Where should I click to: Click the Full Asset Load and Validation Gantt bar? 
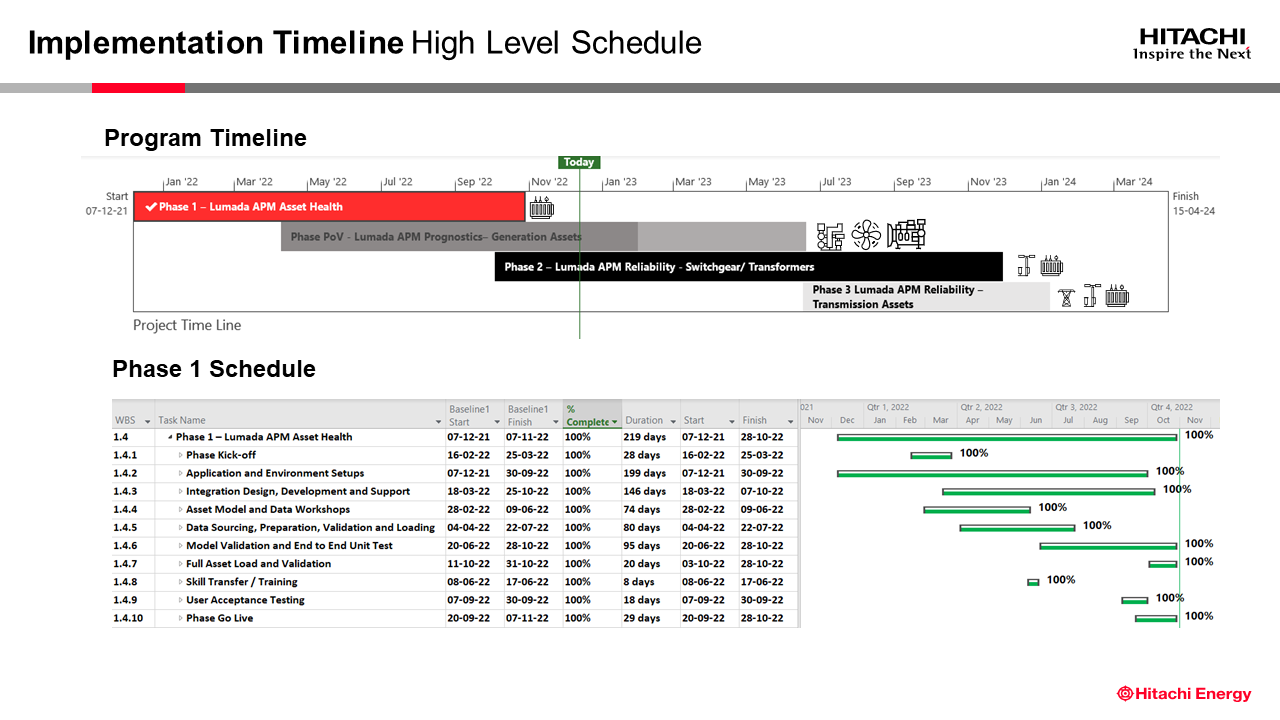click(1162, 564)
